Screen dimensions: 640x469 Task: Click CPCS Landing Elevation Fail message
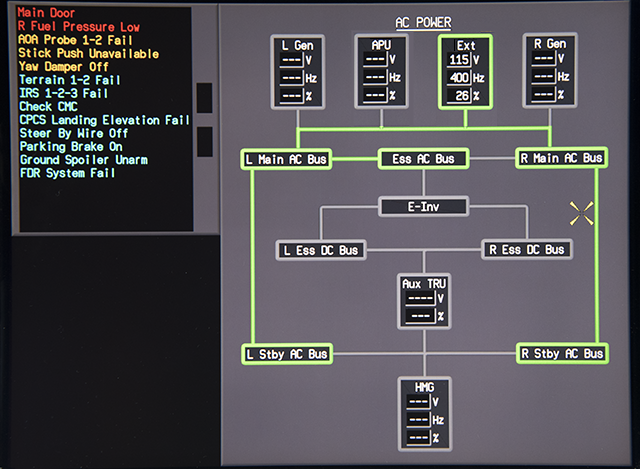click(x=104, y=120)
